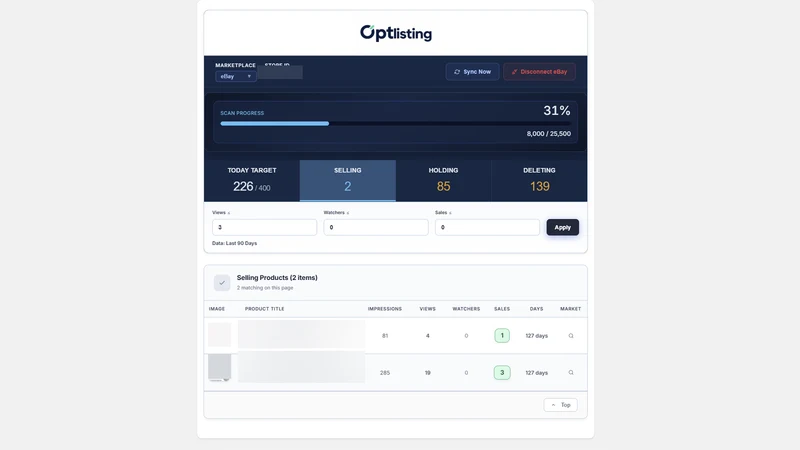The image size is (800, 450).
Task: Click the scan progress bar
Action: tap(395, 123)
